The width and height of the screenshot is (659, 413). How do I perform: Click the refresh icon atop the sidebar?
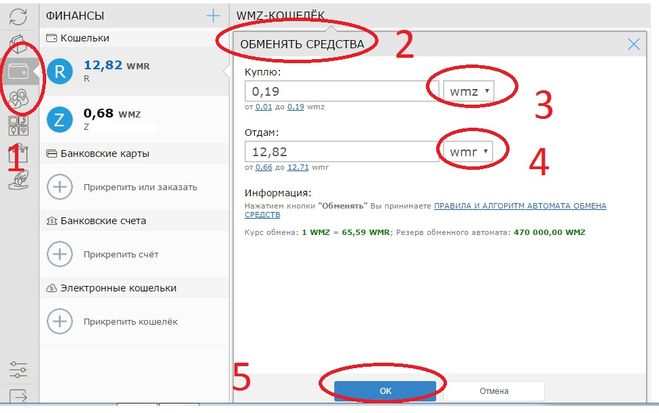pos(17,17)
